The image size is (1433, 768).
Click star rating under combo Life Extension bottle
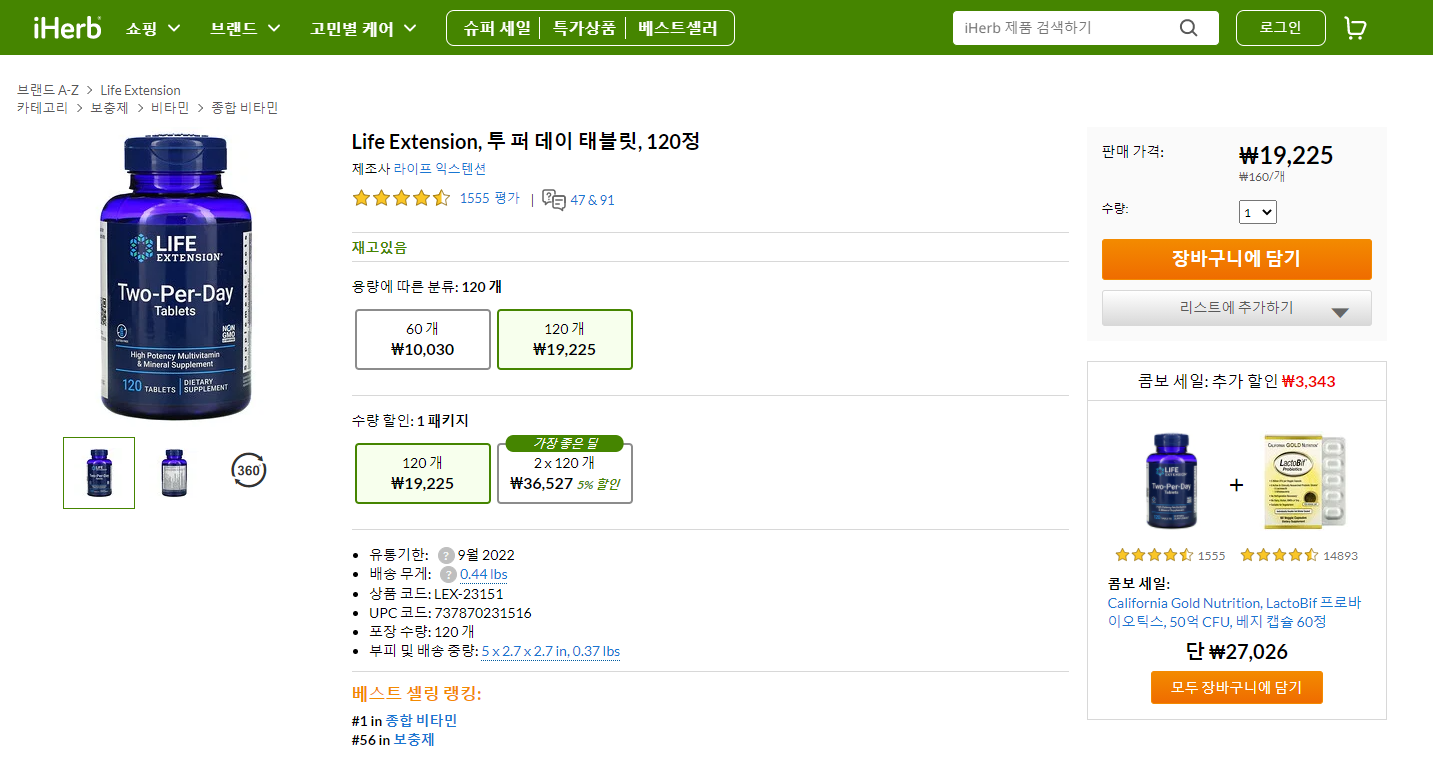pos(1154,555)
